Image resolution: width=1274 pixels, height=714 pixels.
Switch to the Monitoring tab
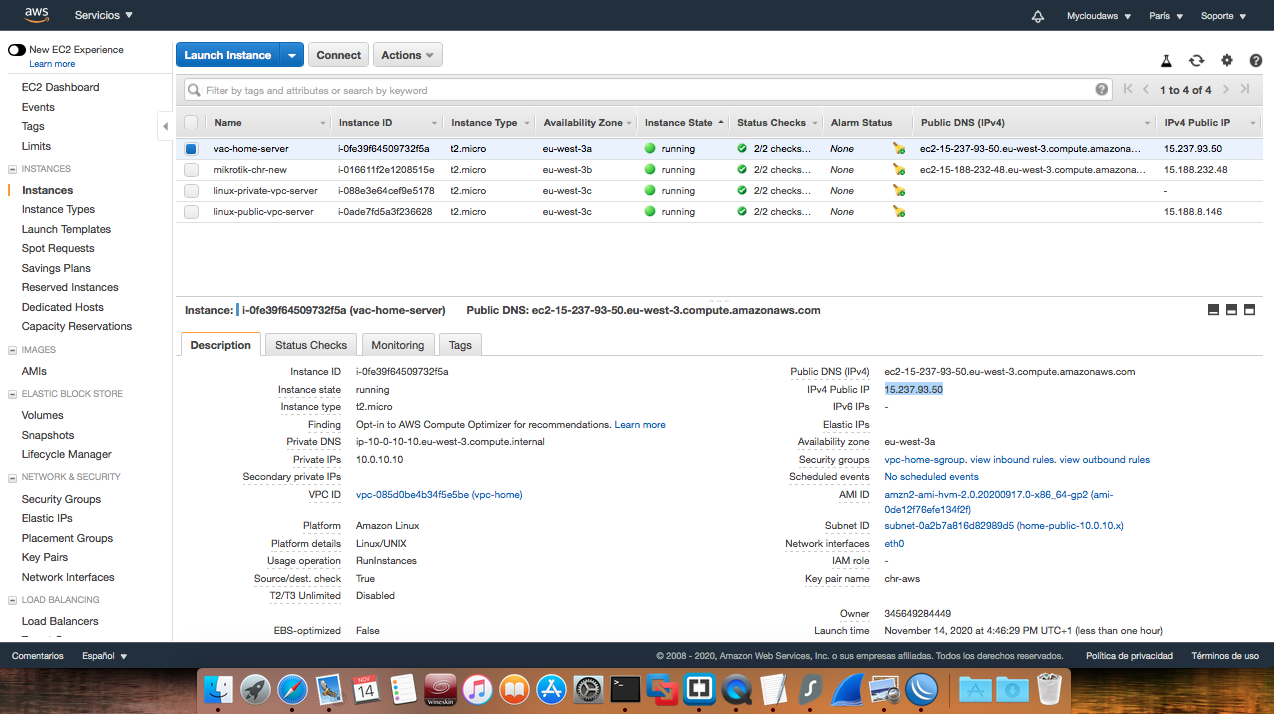[x=397, y=344]
